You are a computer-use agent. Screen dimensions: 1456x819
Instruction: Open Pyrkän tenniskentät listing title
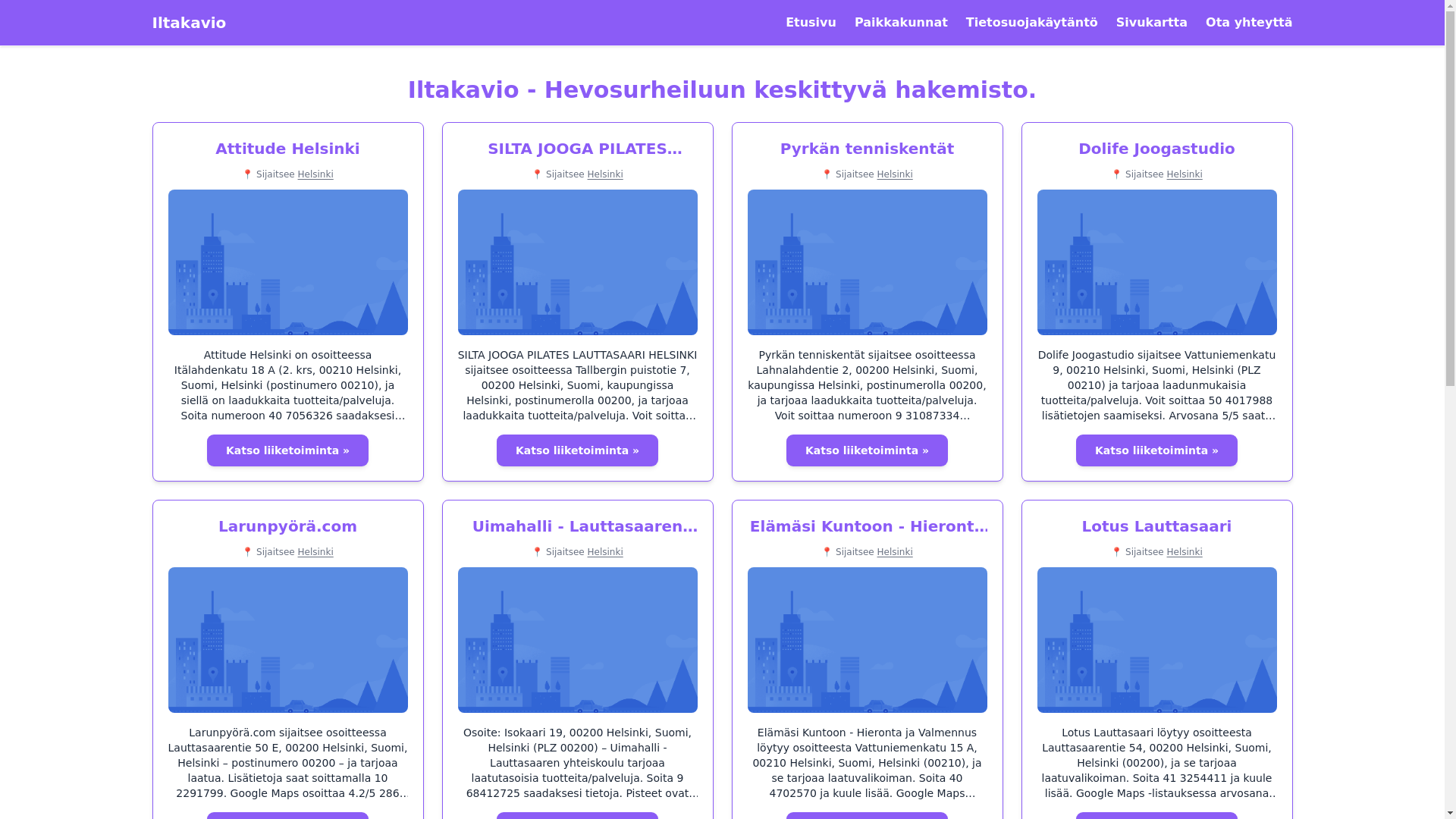867,149
